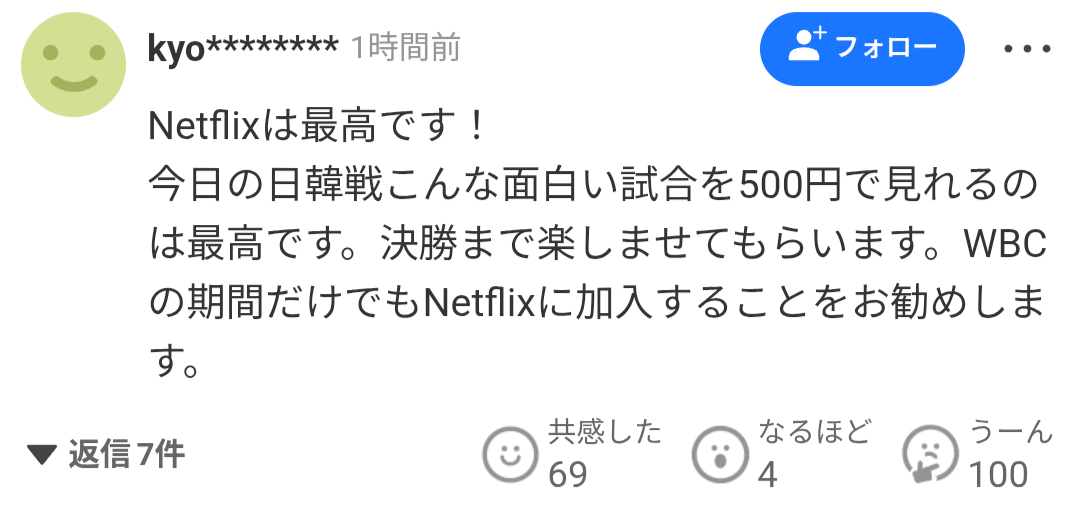Select the なるほど reaction label

pyautogui.click(x=815, y=432)
